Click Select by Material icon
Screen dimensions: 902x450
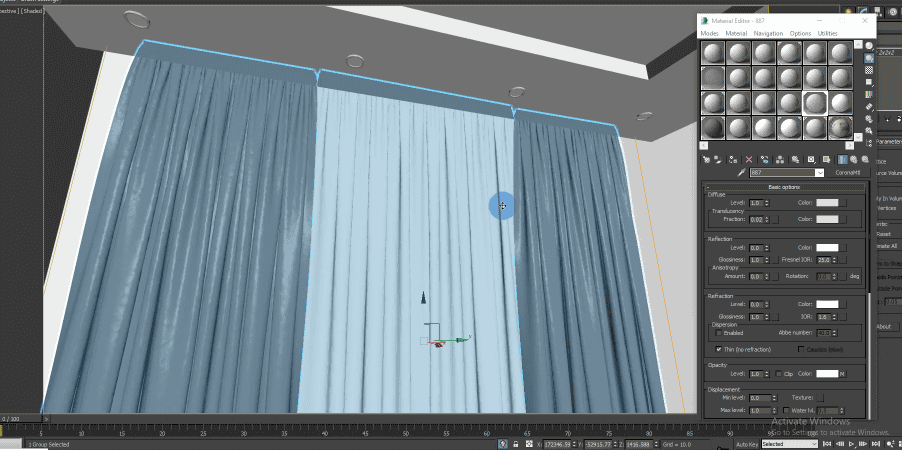tap(869, 131)
